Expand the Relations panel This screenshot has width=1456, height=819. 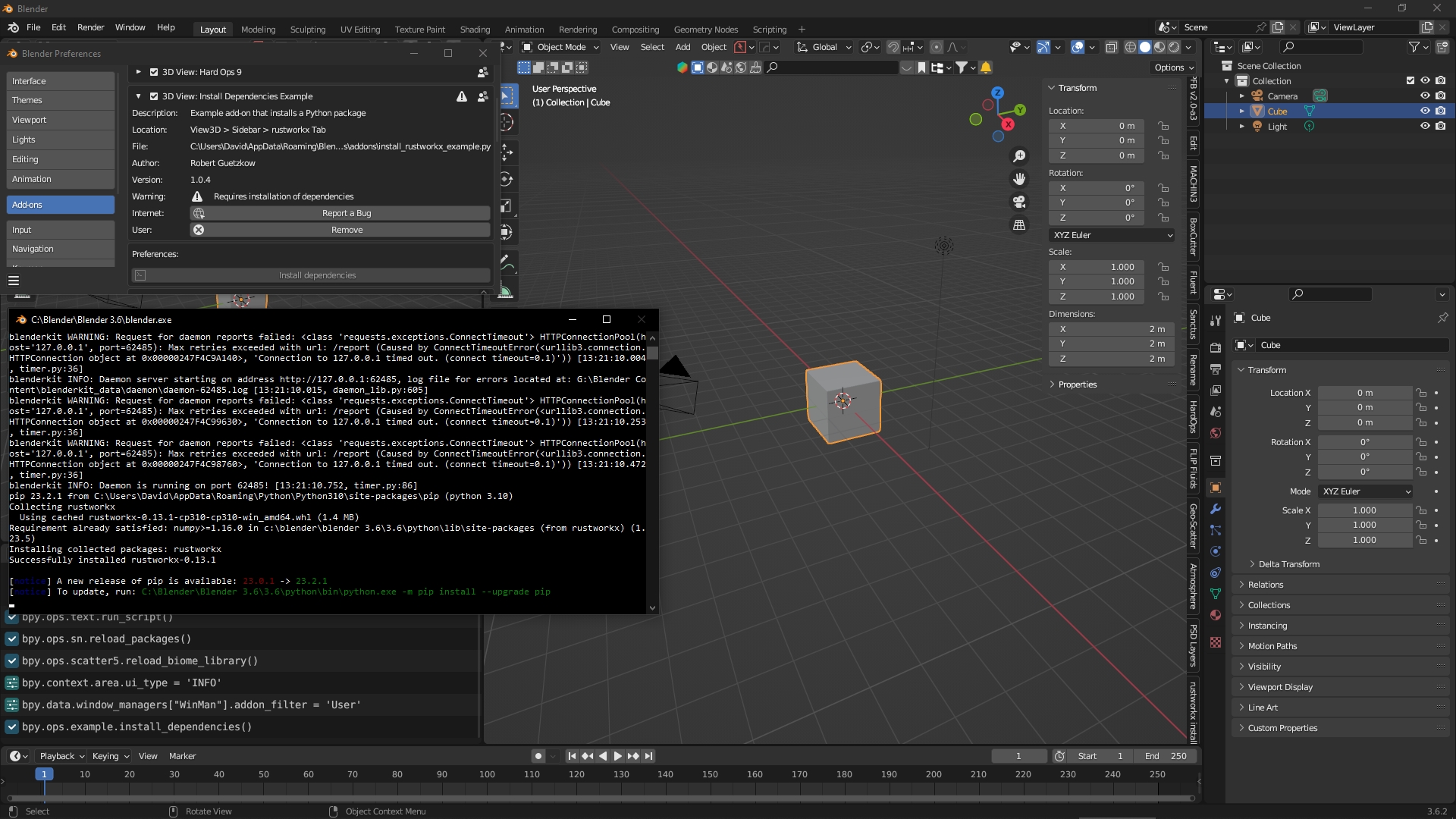[x=1266, y=585]
